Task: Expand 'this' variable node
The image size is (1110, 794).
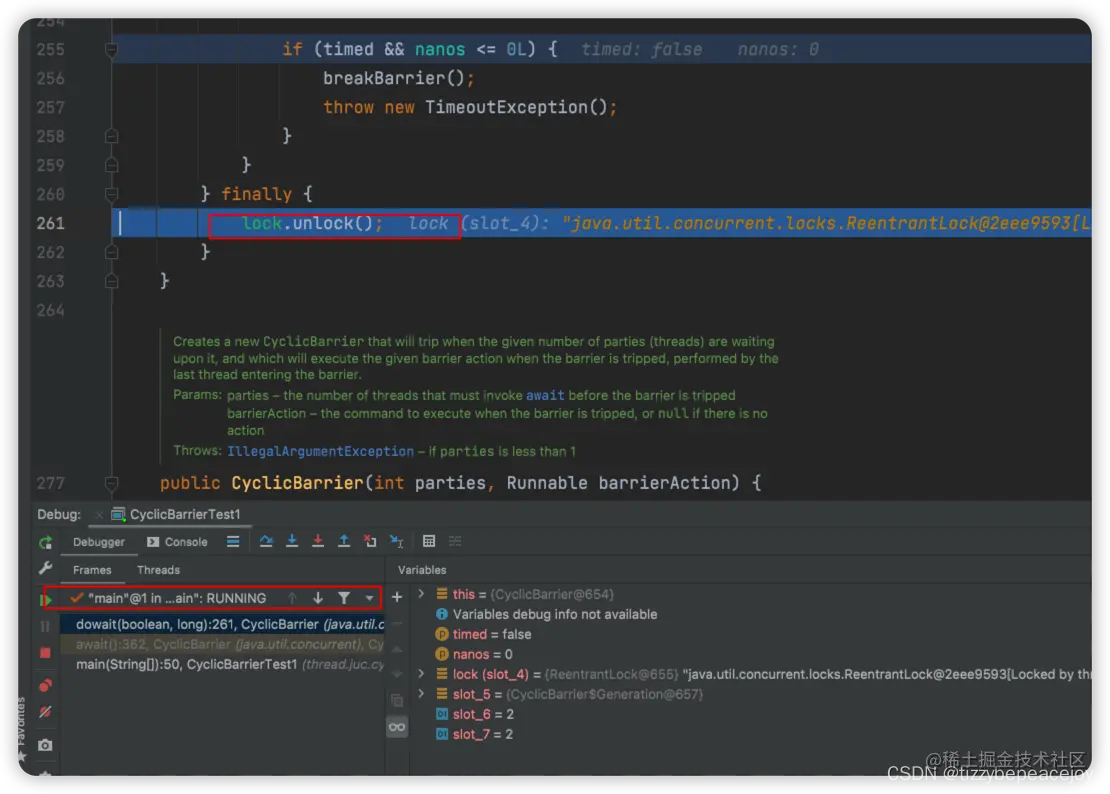Action: pyautogui.click(x=421, y=594)
